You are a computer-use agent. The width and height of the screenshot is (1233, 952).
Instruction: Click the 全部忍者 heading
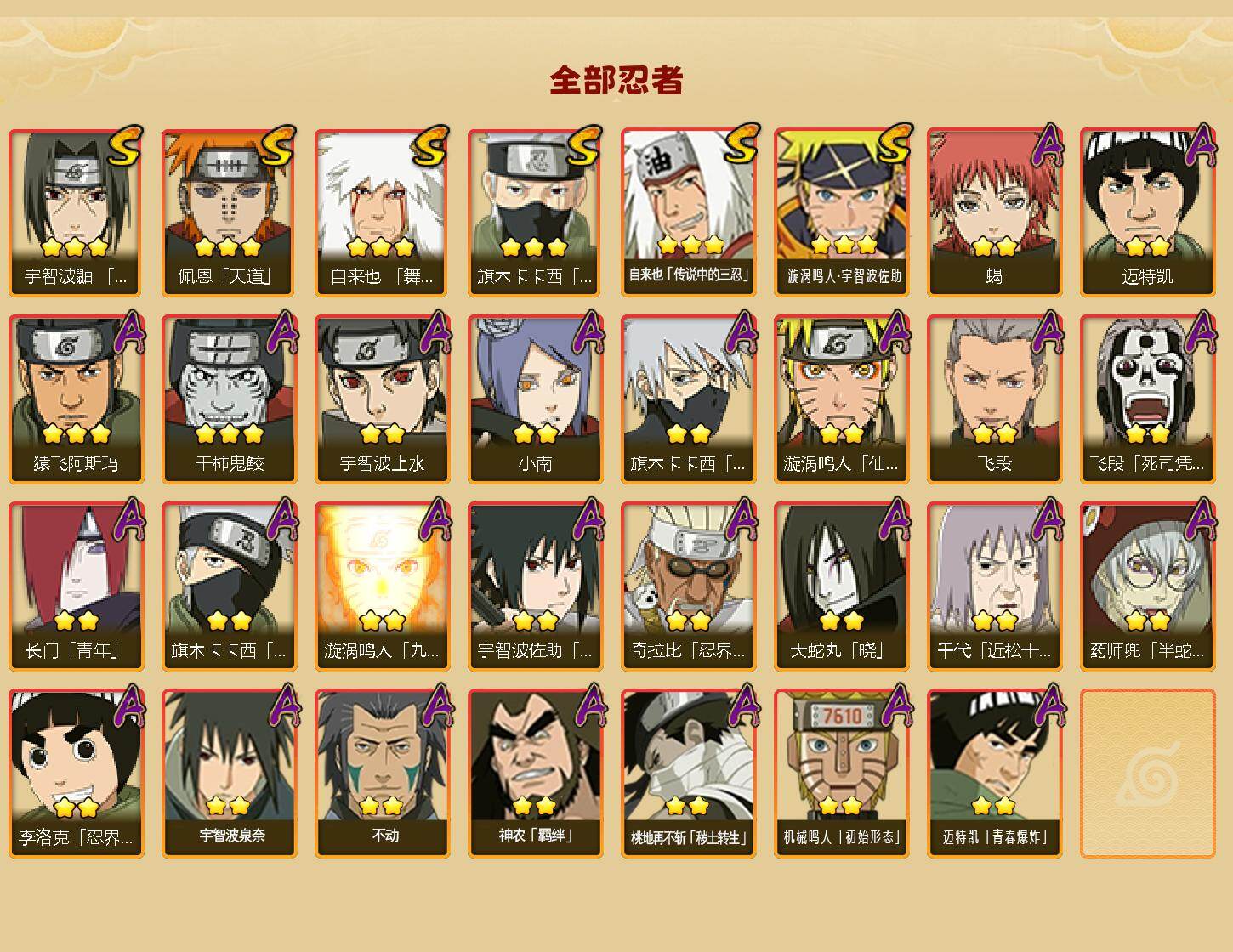616,81
